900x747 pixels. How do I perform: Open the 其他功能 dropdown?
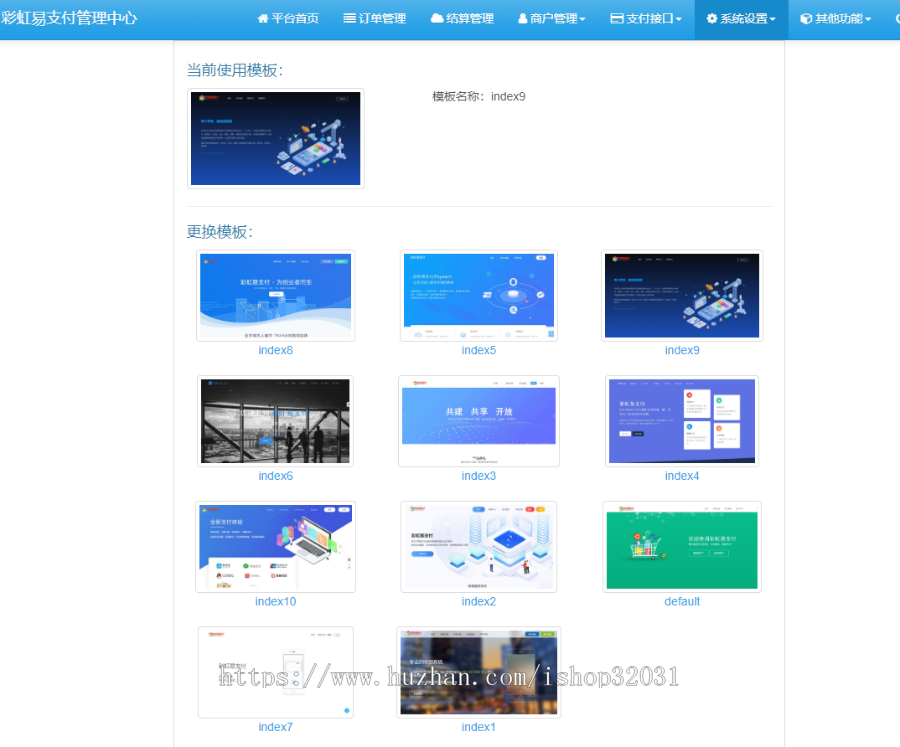(x=836, y=18)
